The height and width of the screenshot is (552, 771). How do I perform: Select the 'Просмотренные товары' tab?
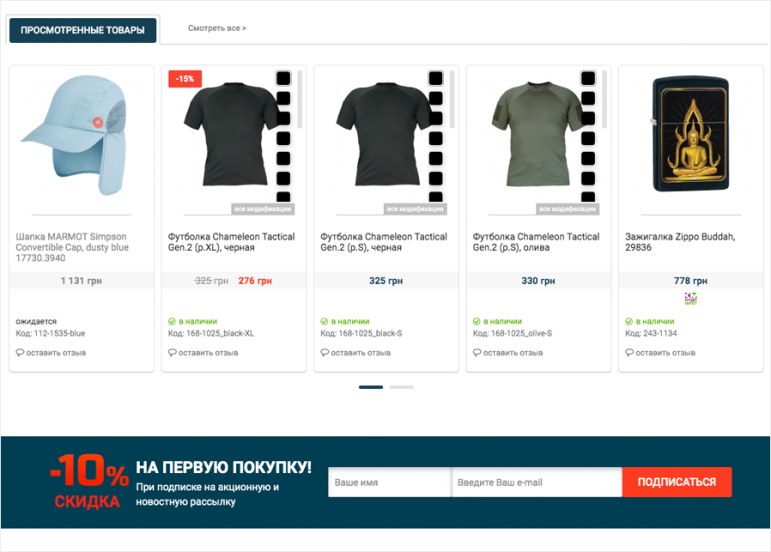[83, 30]
